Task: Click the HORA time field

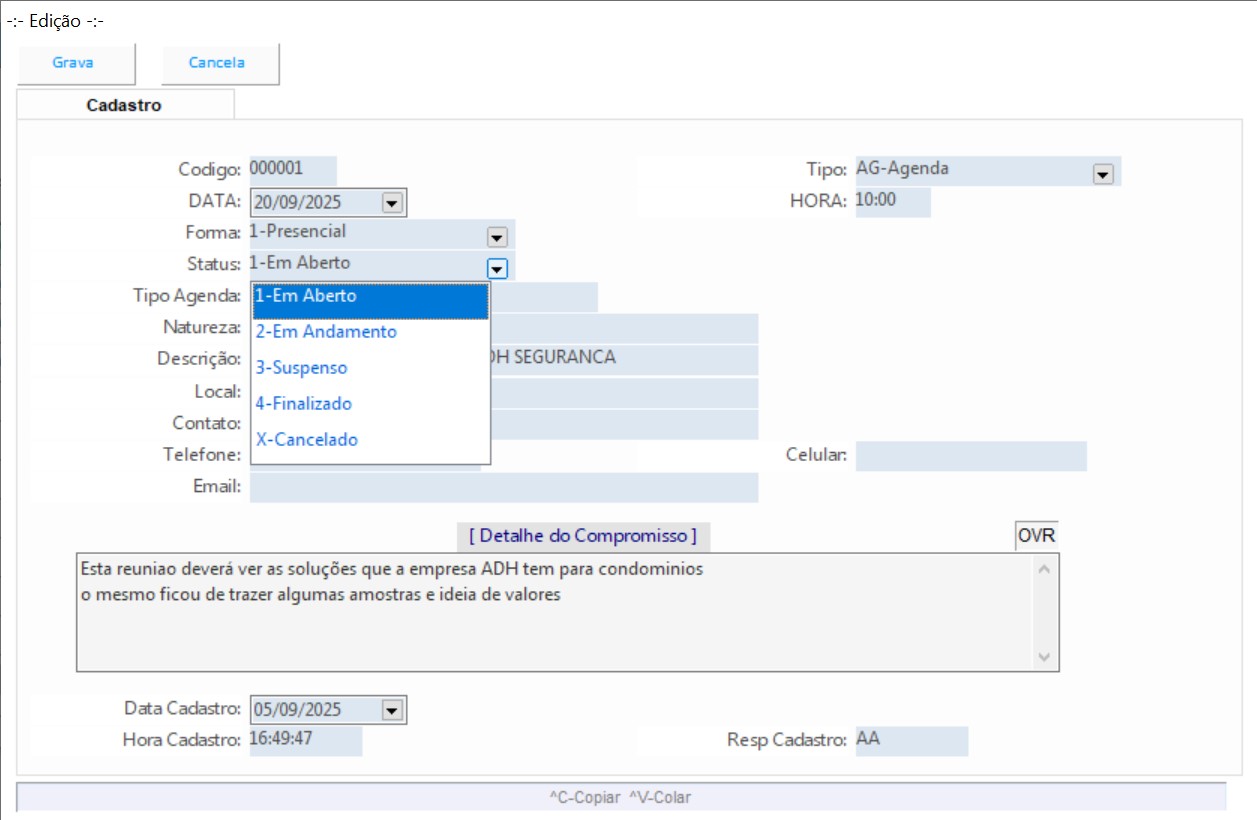Action: [x=892, y=201]
